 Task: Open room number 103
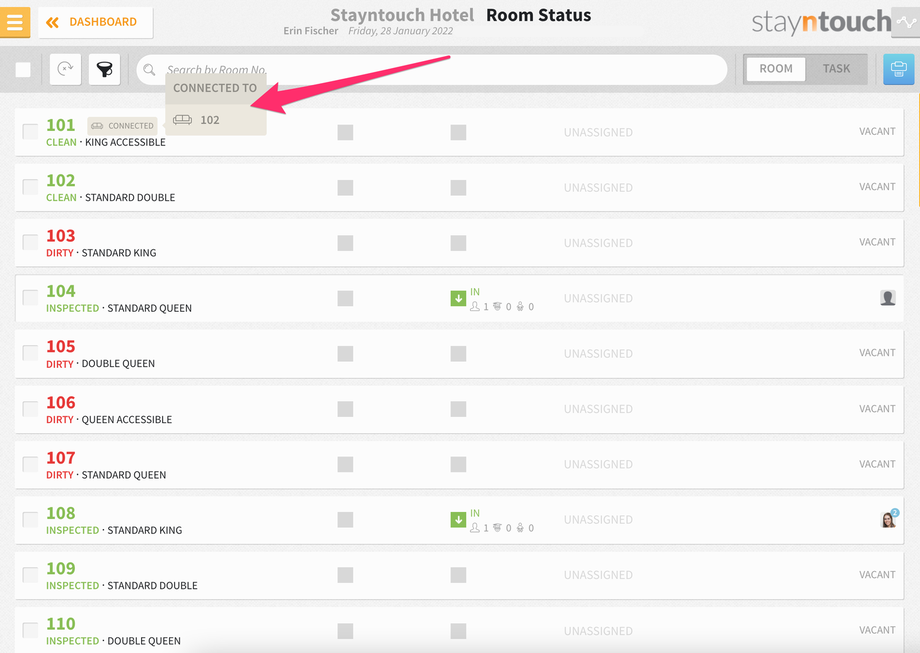60,235
